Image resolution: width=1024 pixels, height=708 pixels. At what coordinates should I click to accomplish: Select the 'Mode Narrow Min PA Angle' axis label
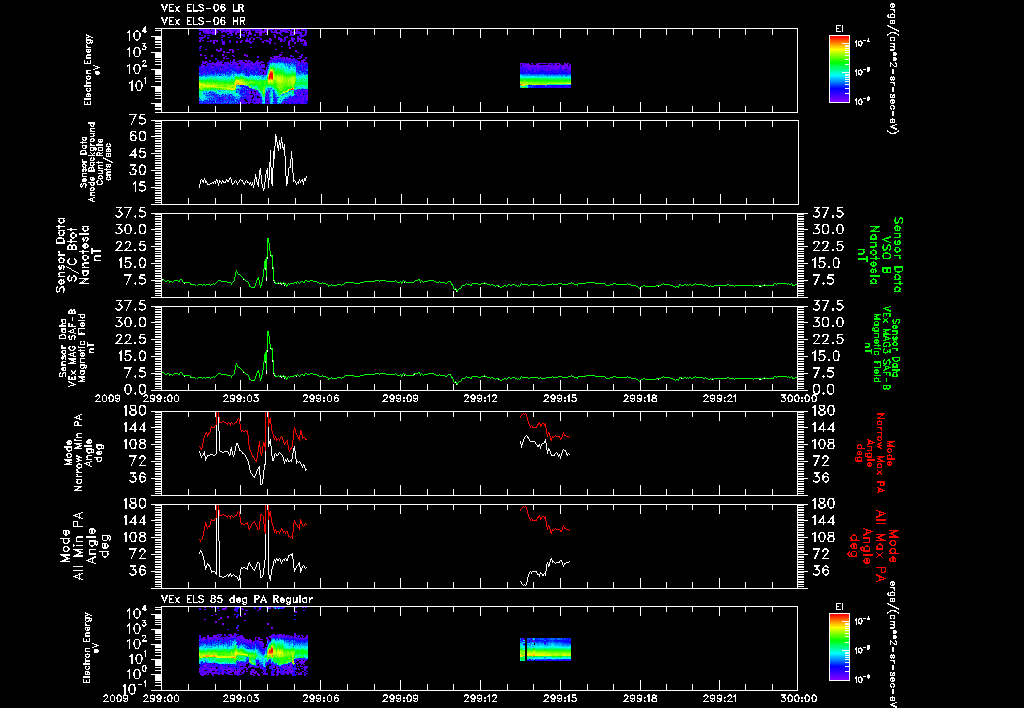[x=84, y=451]
